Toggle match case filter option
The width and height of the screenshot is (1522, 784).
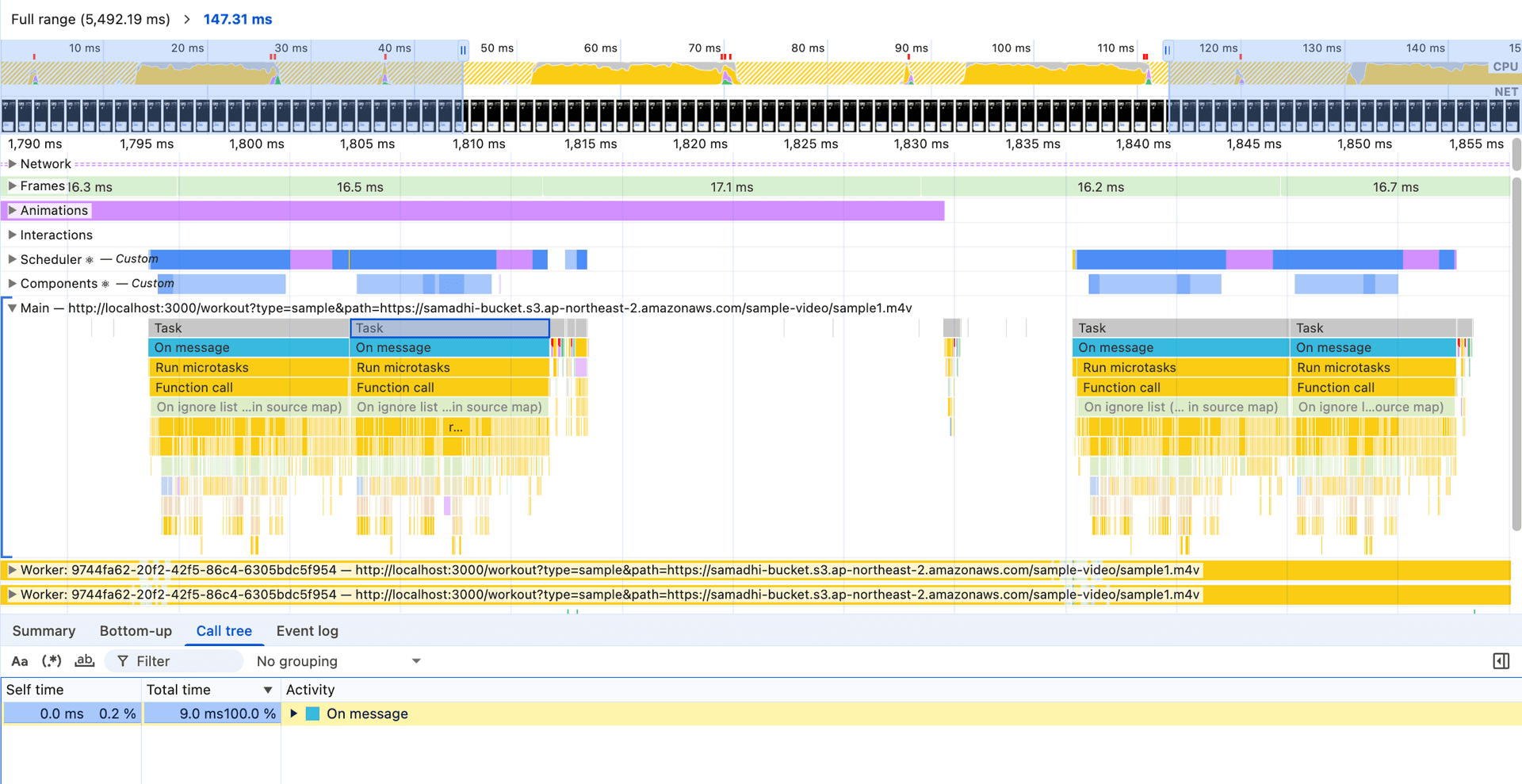click(20, 661)
